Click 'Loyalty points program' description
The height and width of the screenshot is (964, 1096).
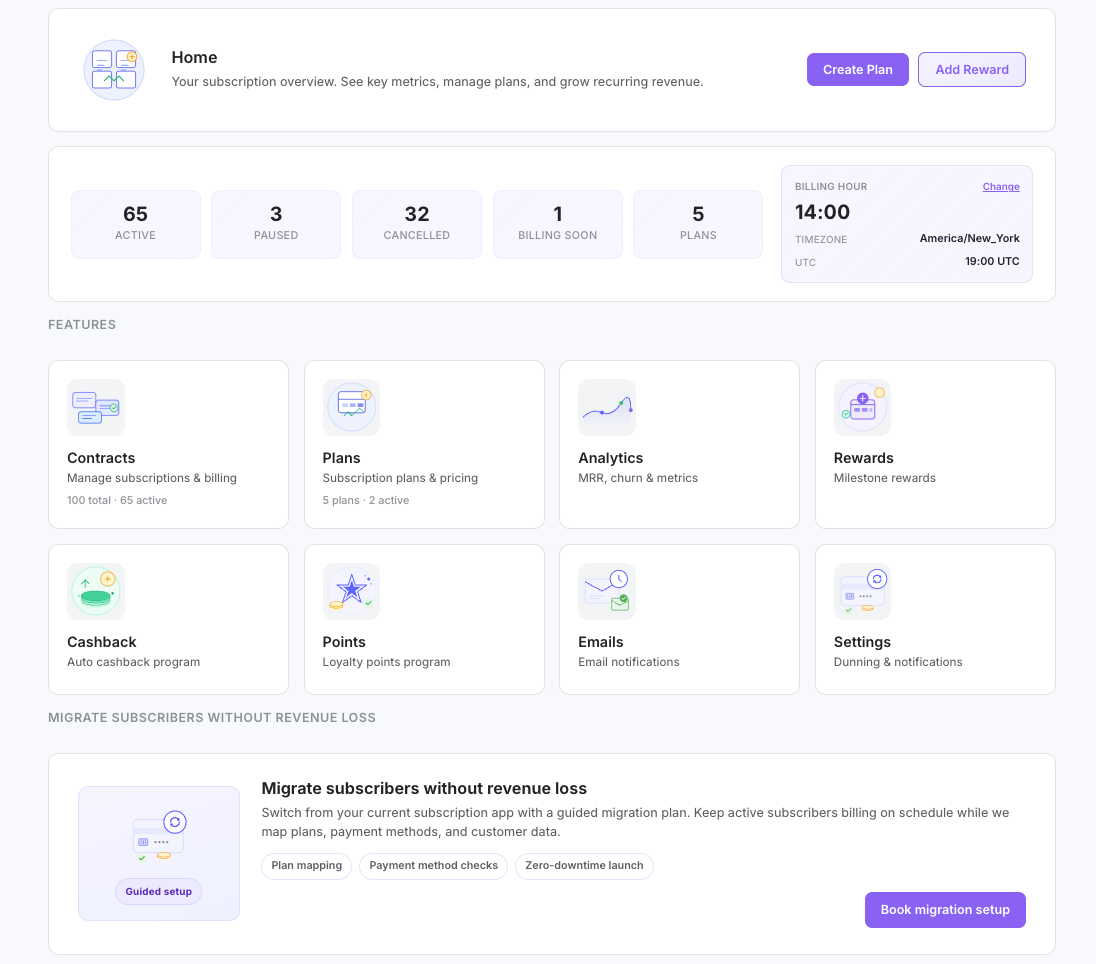click(x=387, y=662)
